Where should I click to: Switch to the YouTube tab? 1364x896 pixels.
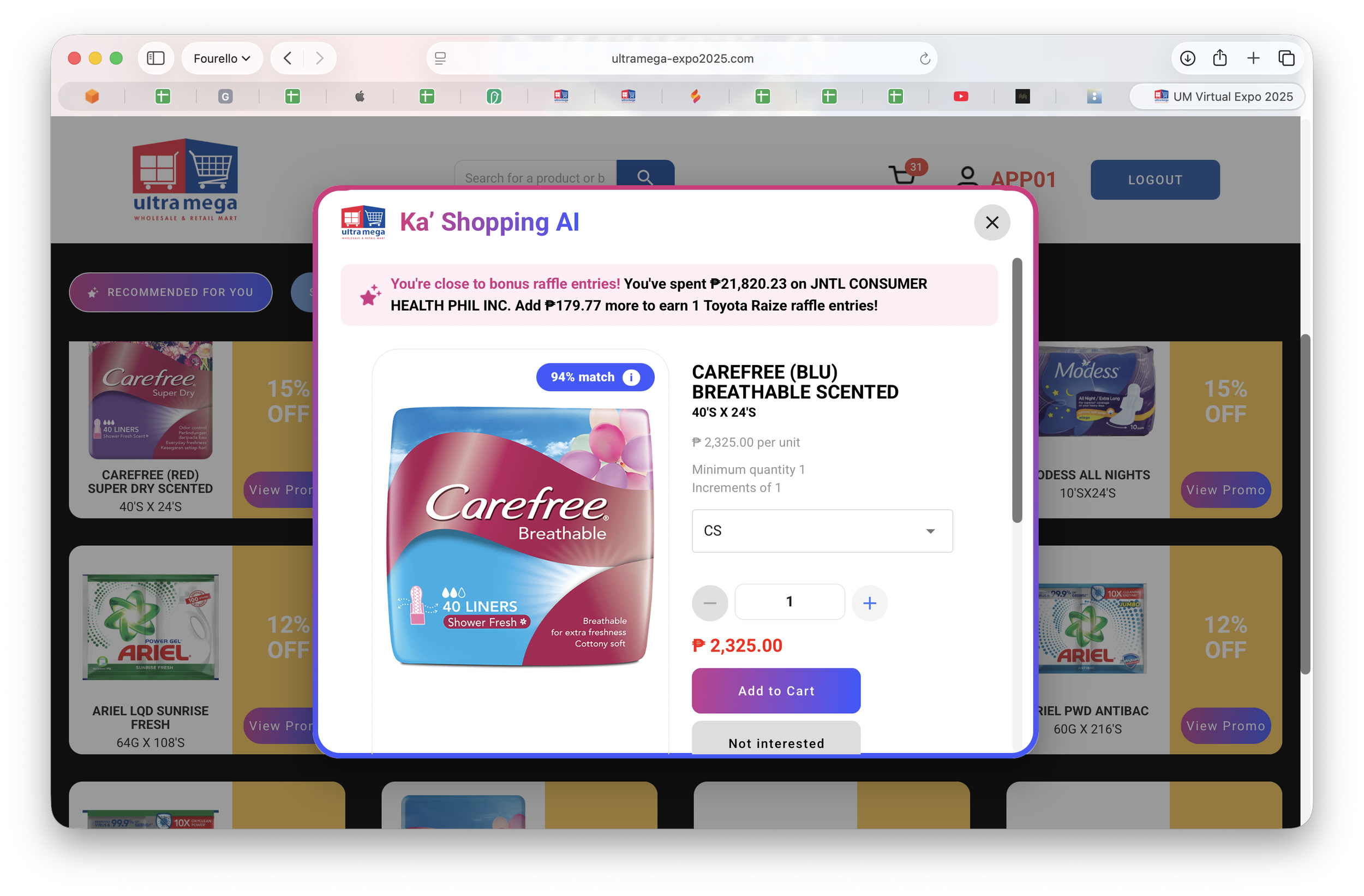[961, 96]
